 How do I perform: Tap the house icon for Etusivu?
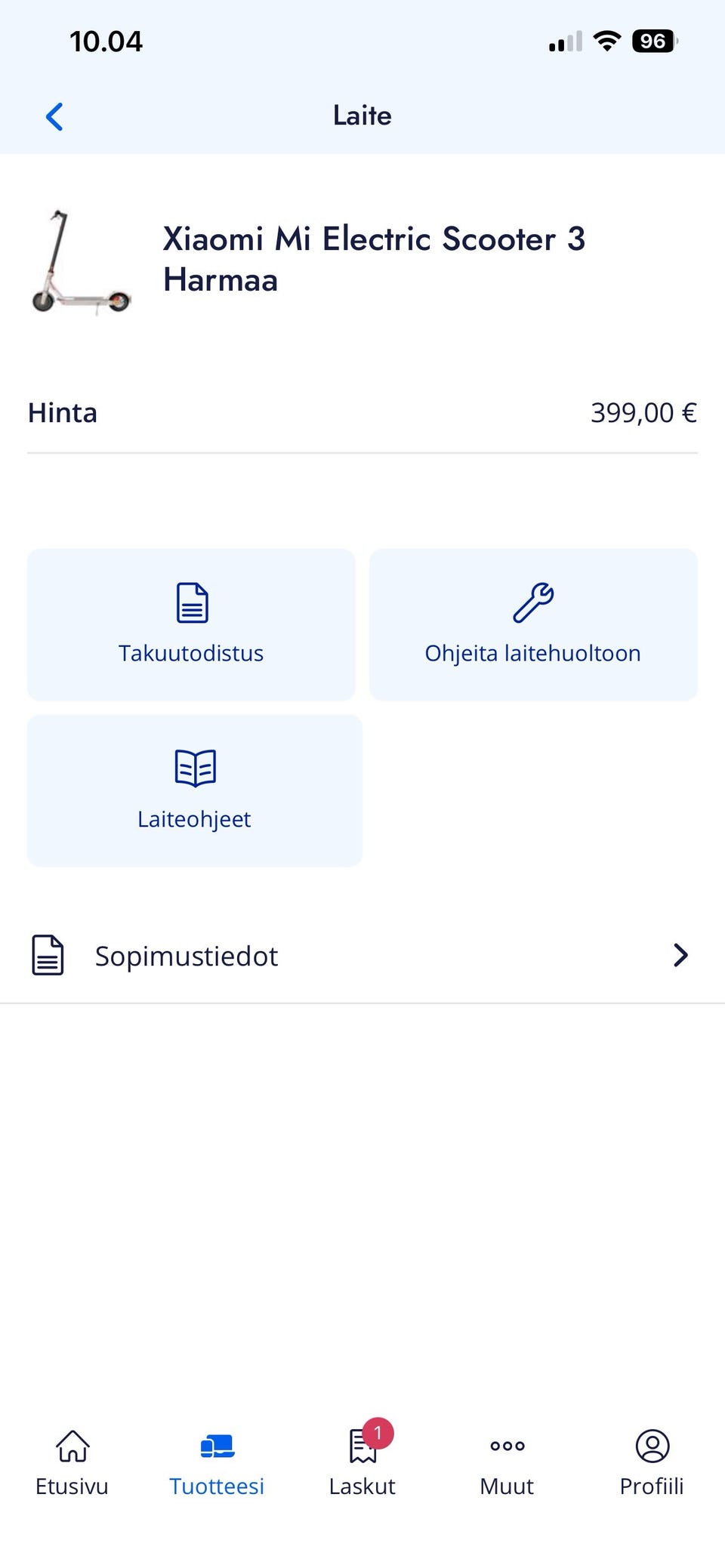[x=72, y=1446]
